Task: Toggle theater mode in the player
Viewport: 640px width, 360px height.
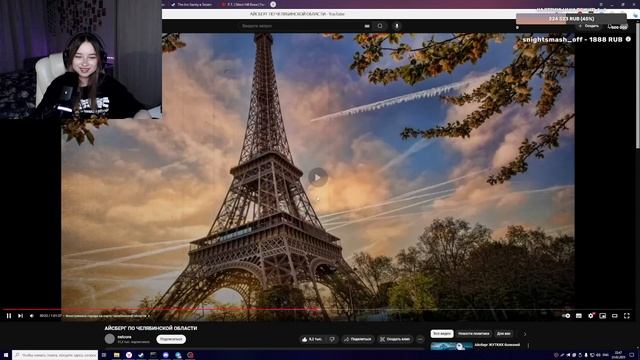Action: click(615, 316)
